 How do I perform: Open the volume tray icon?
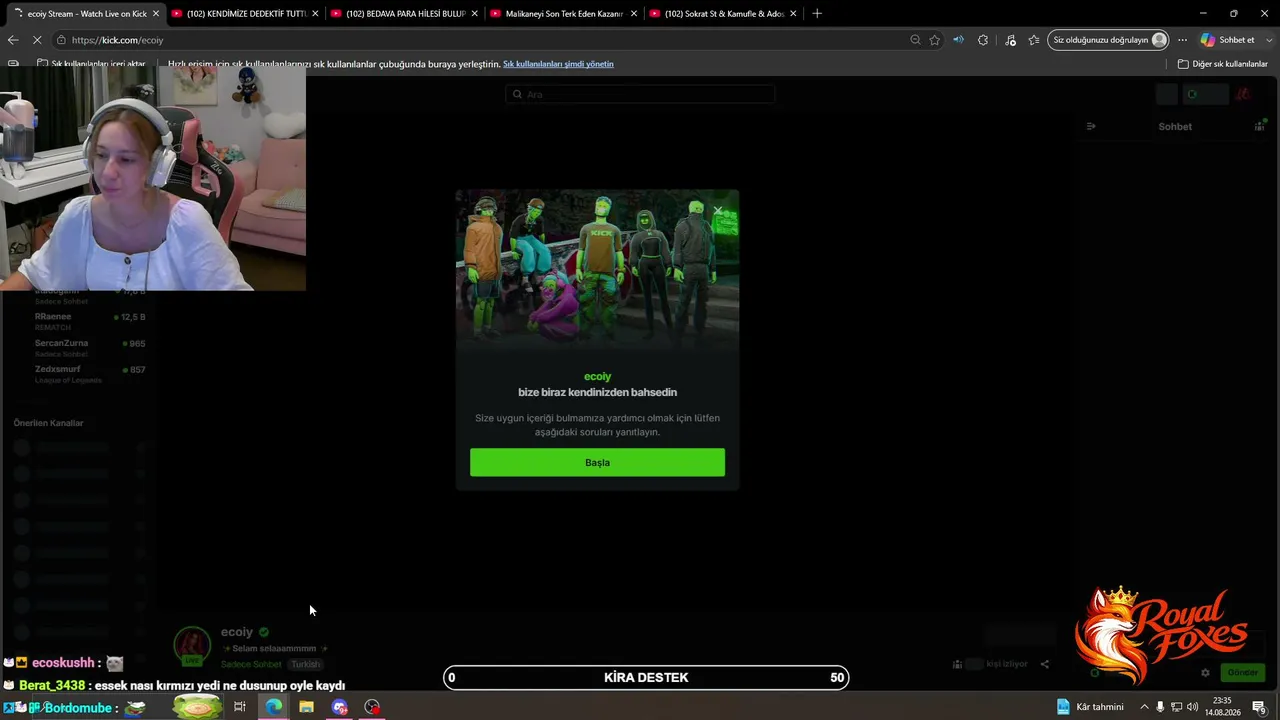pos(1192,707)
